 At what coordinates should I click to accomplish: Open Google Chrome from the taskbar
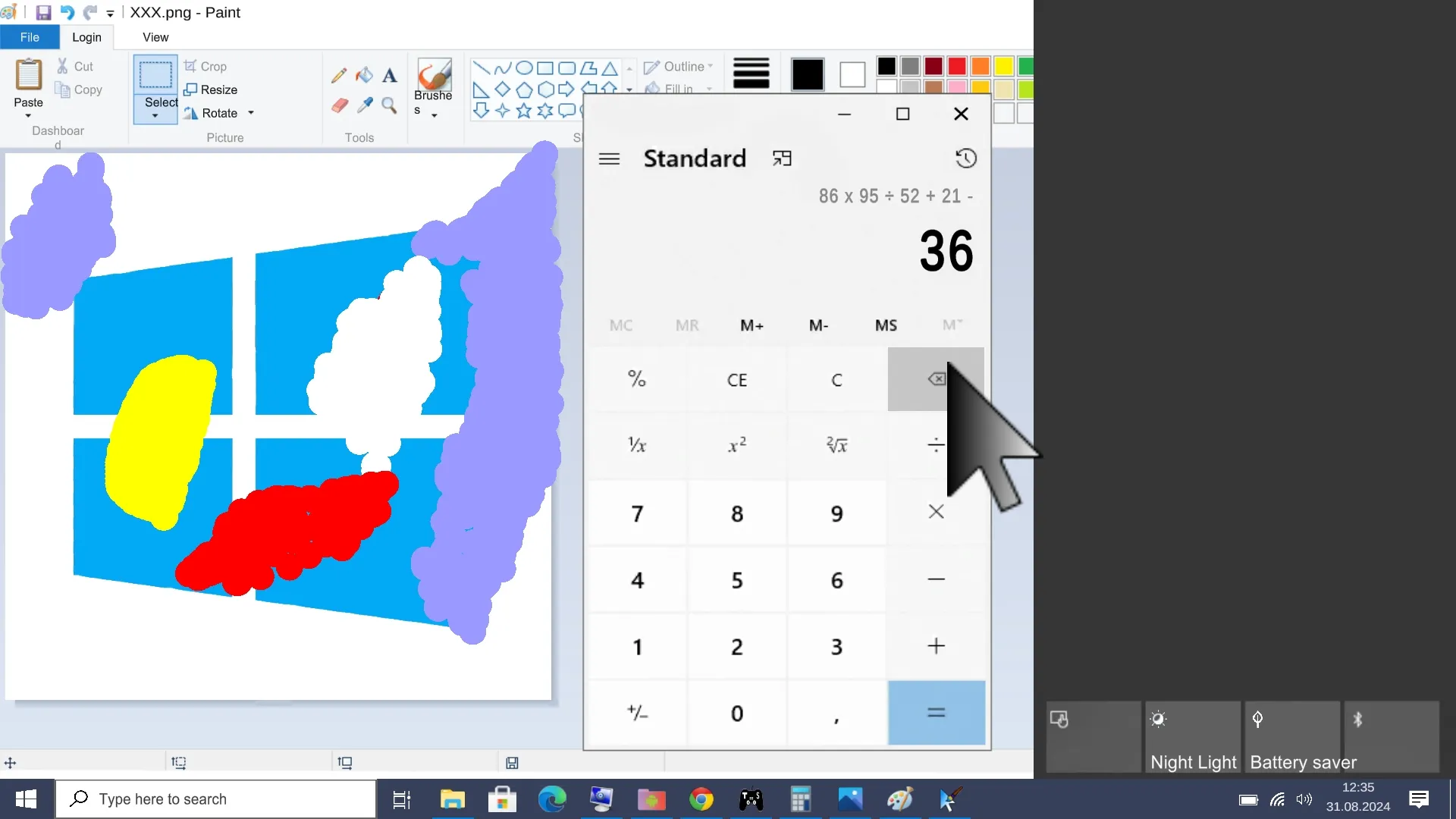coord(701,799)
